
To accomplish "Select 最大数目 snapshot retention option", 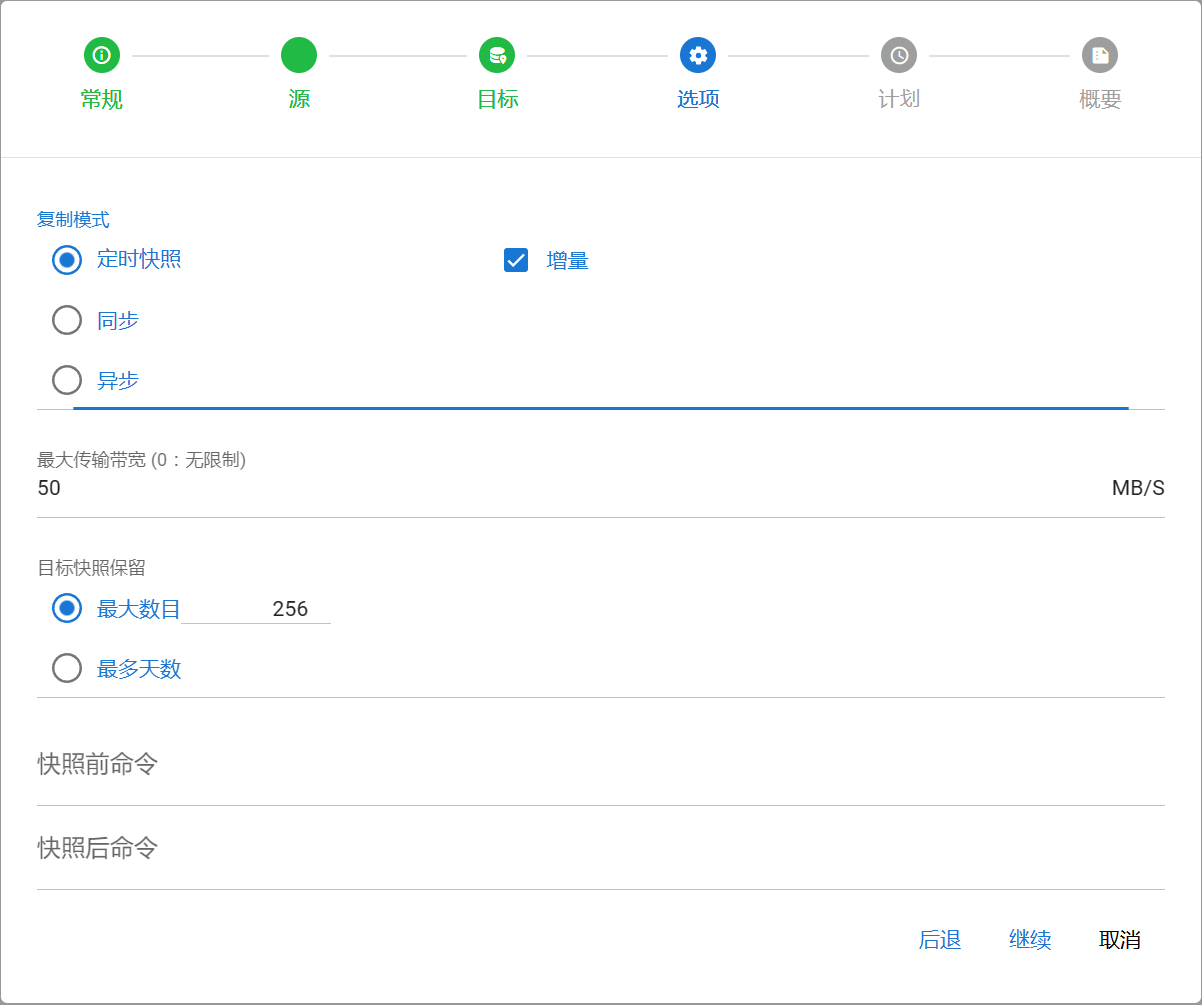I will 67,608.
